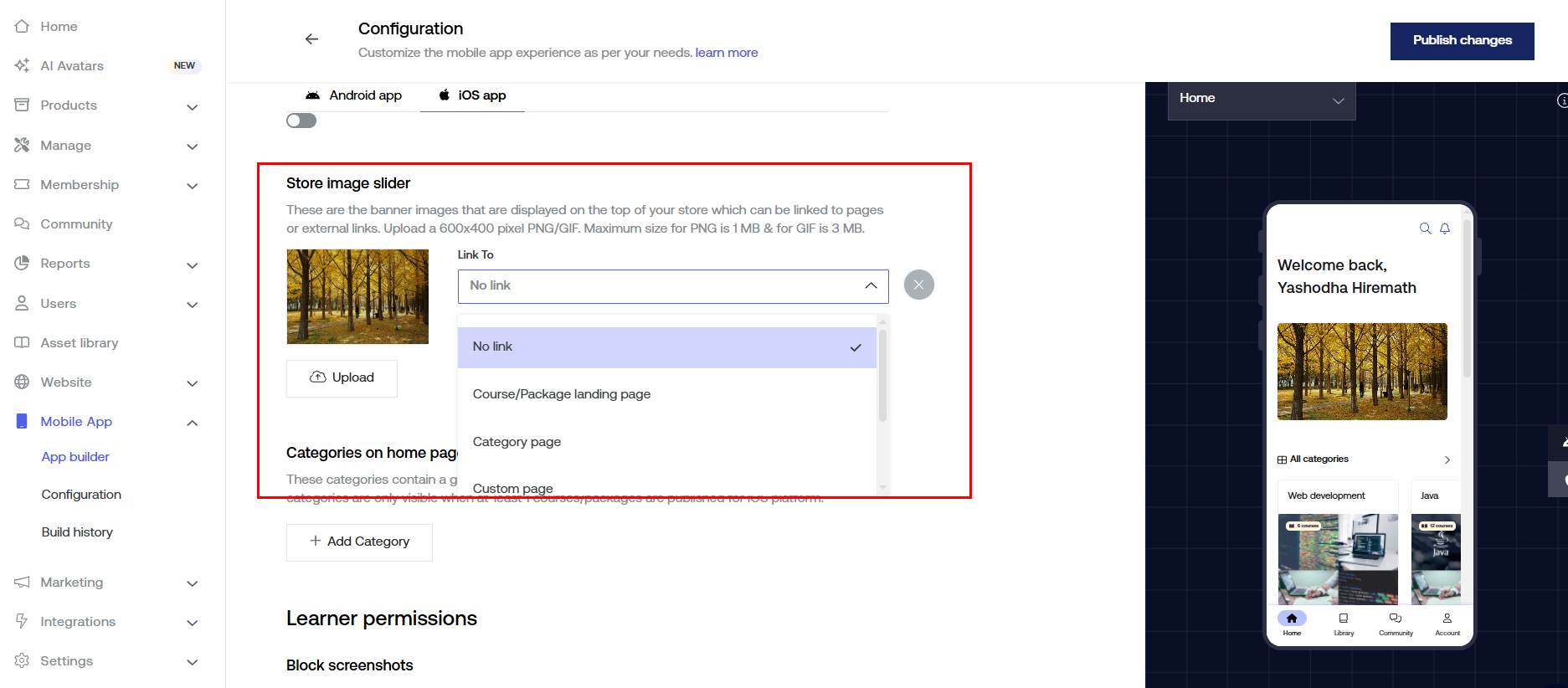1568x688 pixels.
Task: Open the Home screen dropdown in preview
Action: pyautogui.click(x=1261, y=100)
